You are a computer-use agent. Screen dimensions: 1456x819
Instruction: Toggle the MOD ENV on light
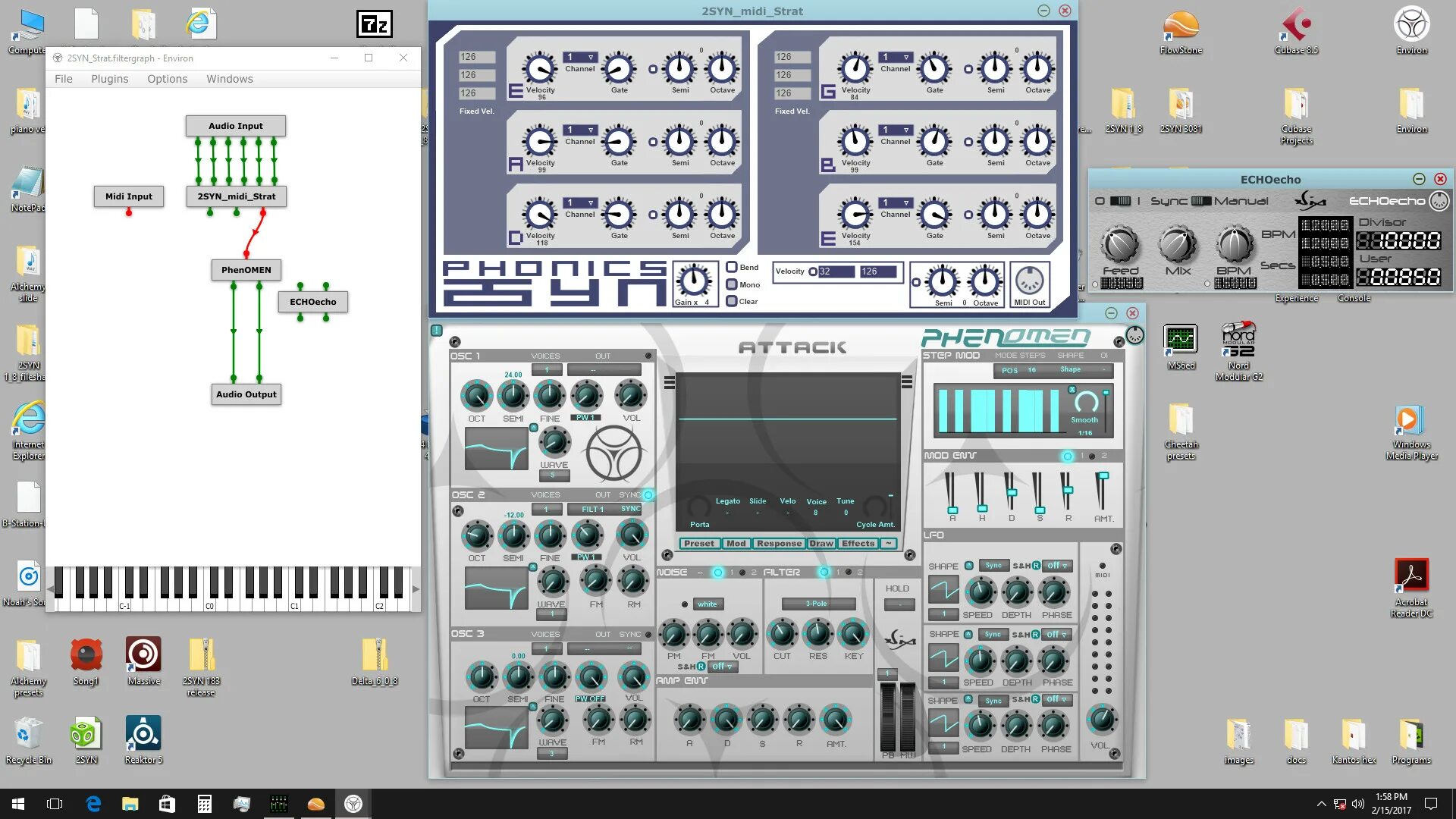(1068, 456)
